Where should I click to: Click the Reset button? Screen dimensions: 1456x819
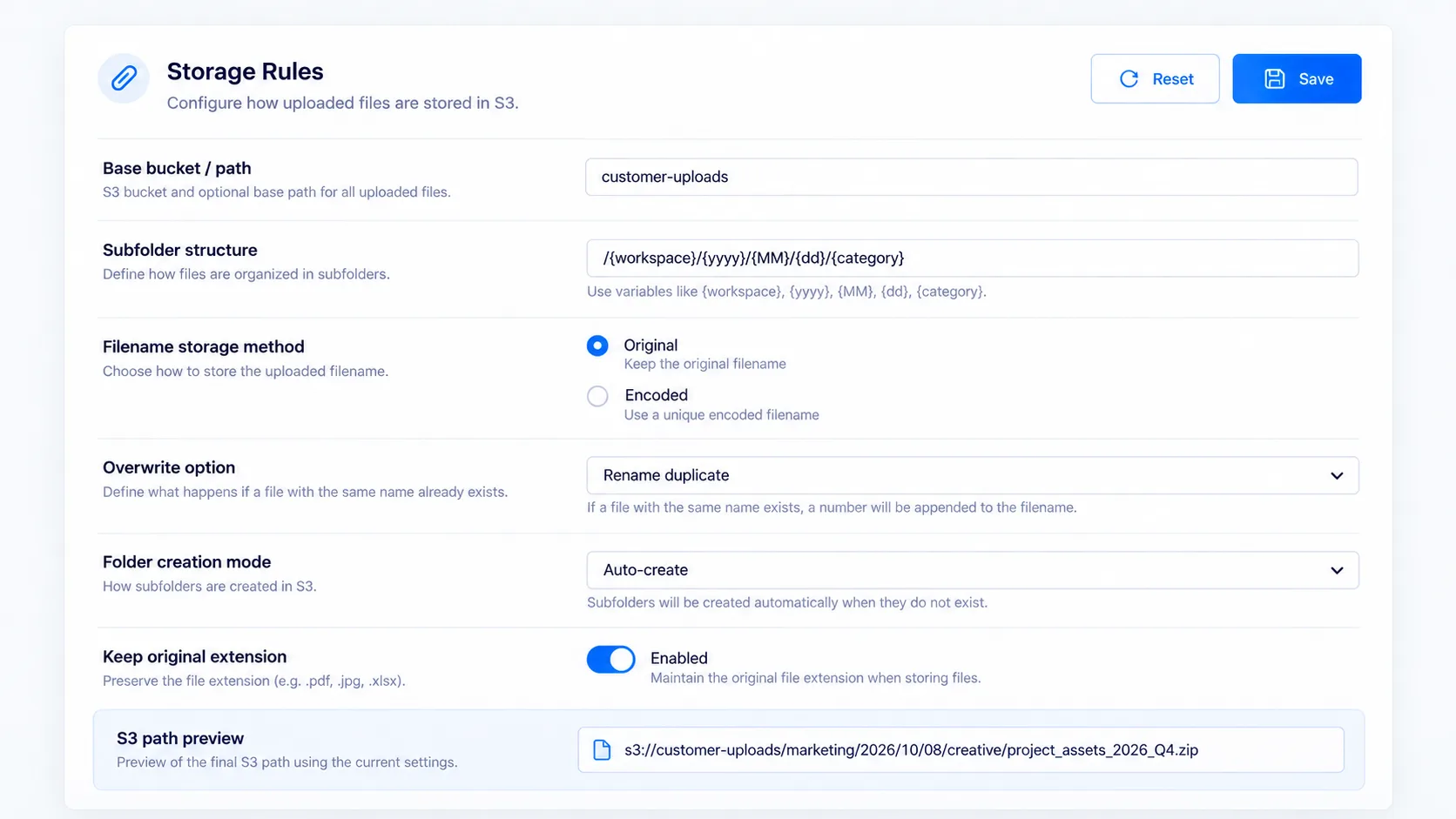click(x=1155, y=78)
